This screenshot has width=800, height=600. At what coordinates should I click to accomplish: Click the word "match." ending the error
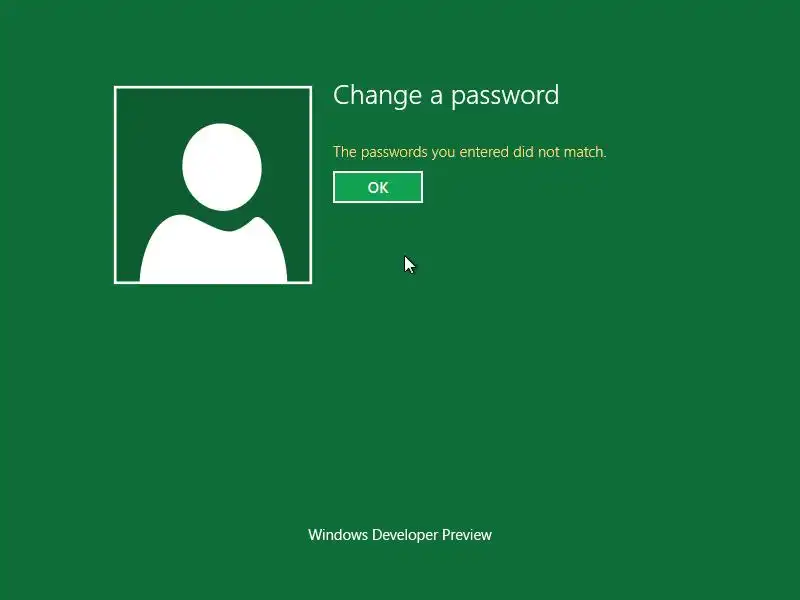pyautogui.click(x=585, y=152)
